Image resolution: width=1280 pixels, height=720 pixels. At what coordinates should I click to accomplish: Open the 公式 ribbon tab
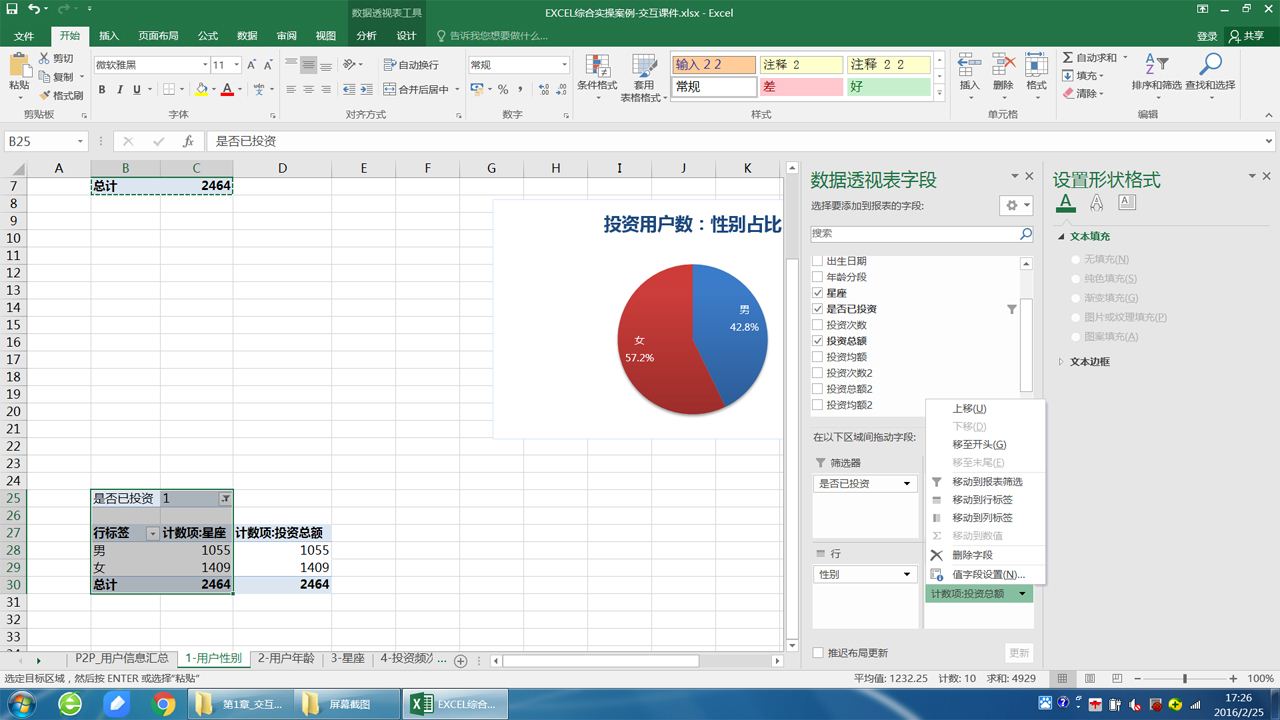click(x=207, y=36)
